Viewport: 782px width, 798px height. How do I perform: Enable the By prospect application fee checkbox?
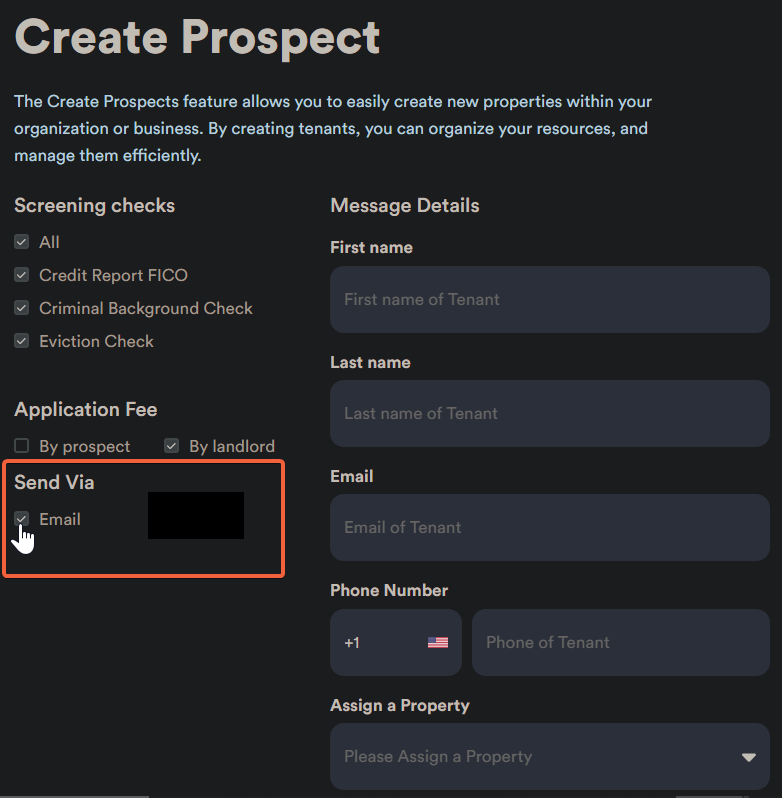pos(22,446)
